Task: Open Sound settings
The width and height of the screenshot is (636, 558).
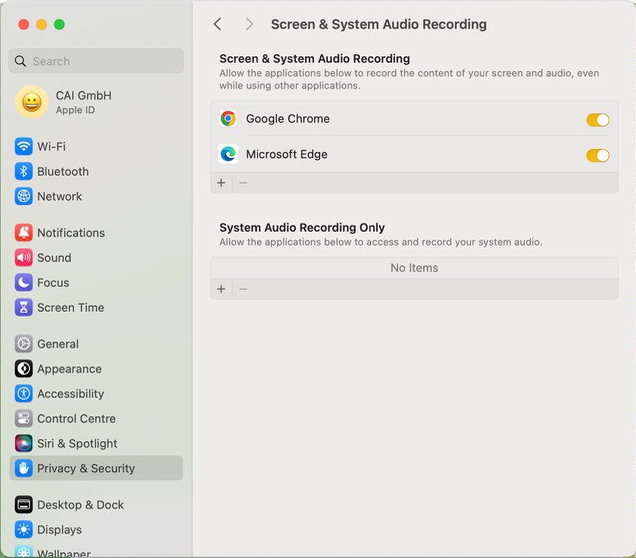Action: pyautogui.click(x=96, y=258)
